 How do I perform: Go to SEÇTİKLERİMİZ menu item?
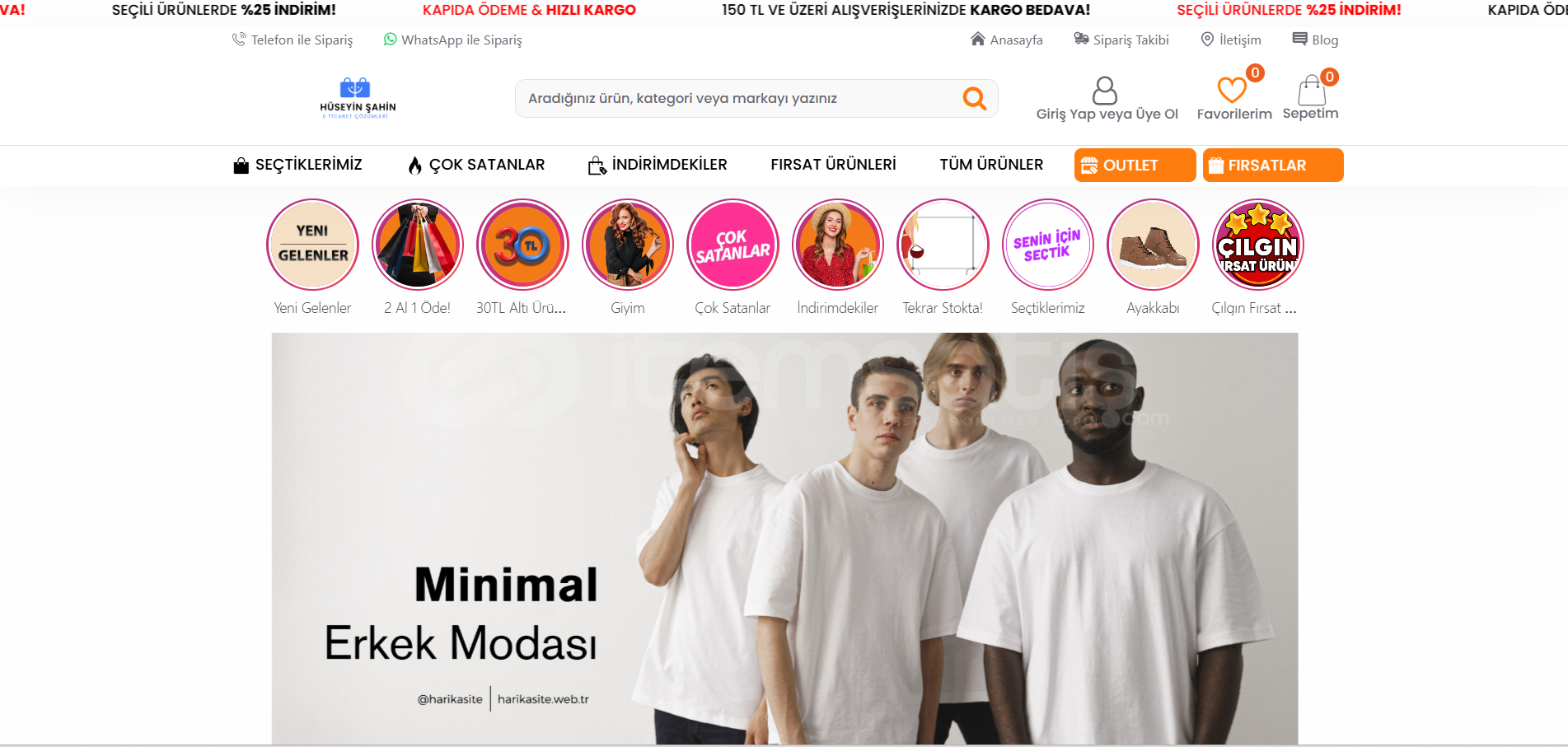pos(297,165)
